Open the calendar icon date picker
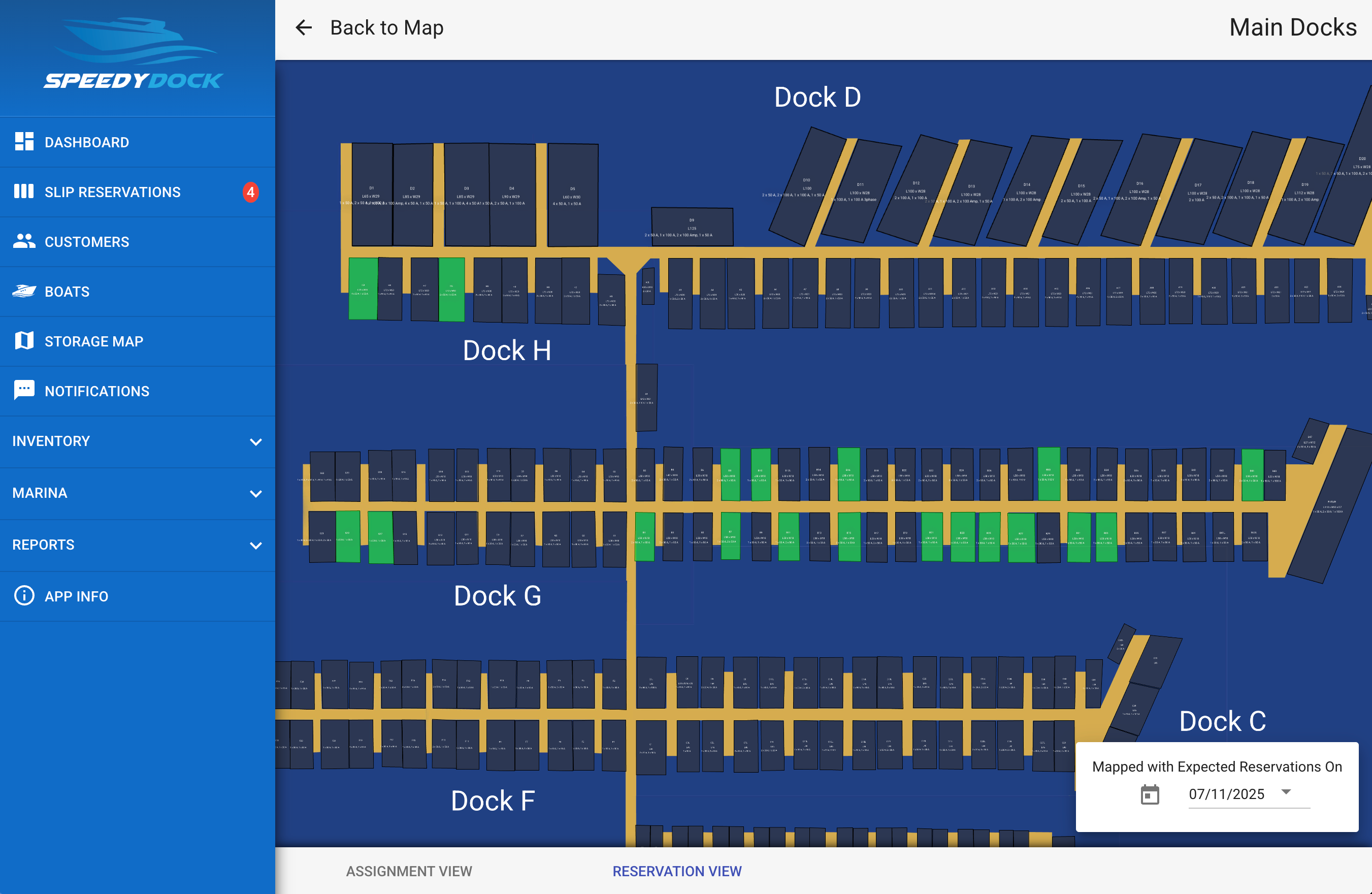Viewport: 1372px width, 894px height. [1150, 795]
